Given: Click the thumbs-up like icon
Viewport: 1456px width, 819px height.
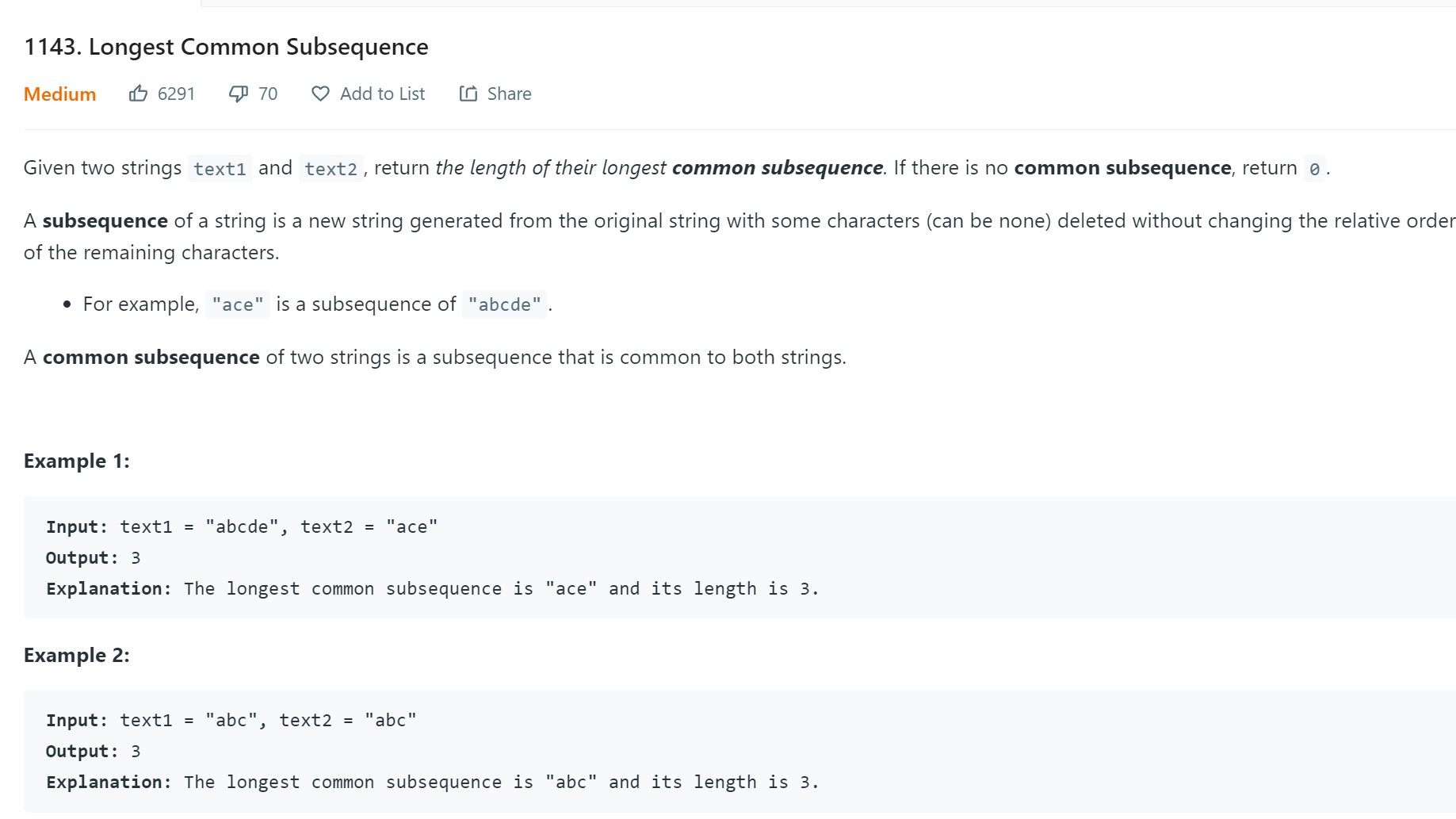Looking at the screenshot, I should [138, 94].
